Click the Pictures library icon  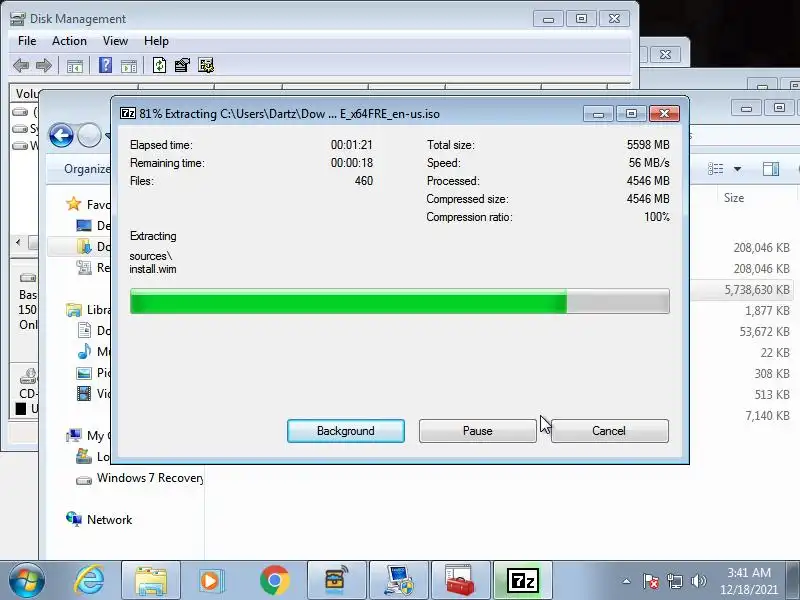(x=84, y=373)
